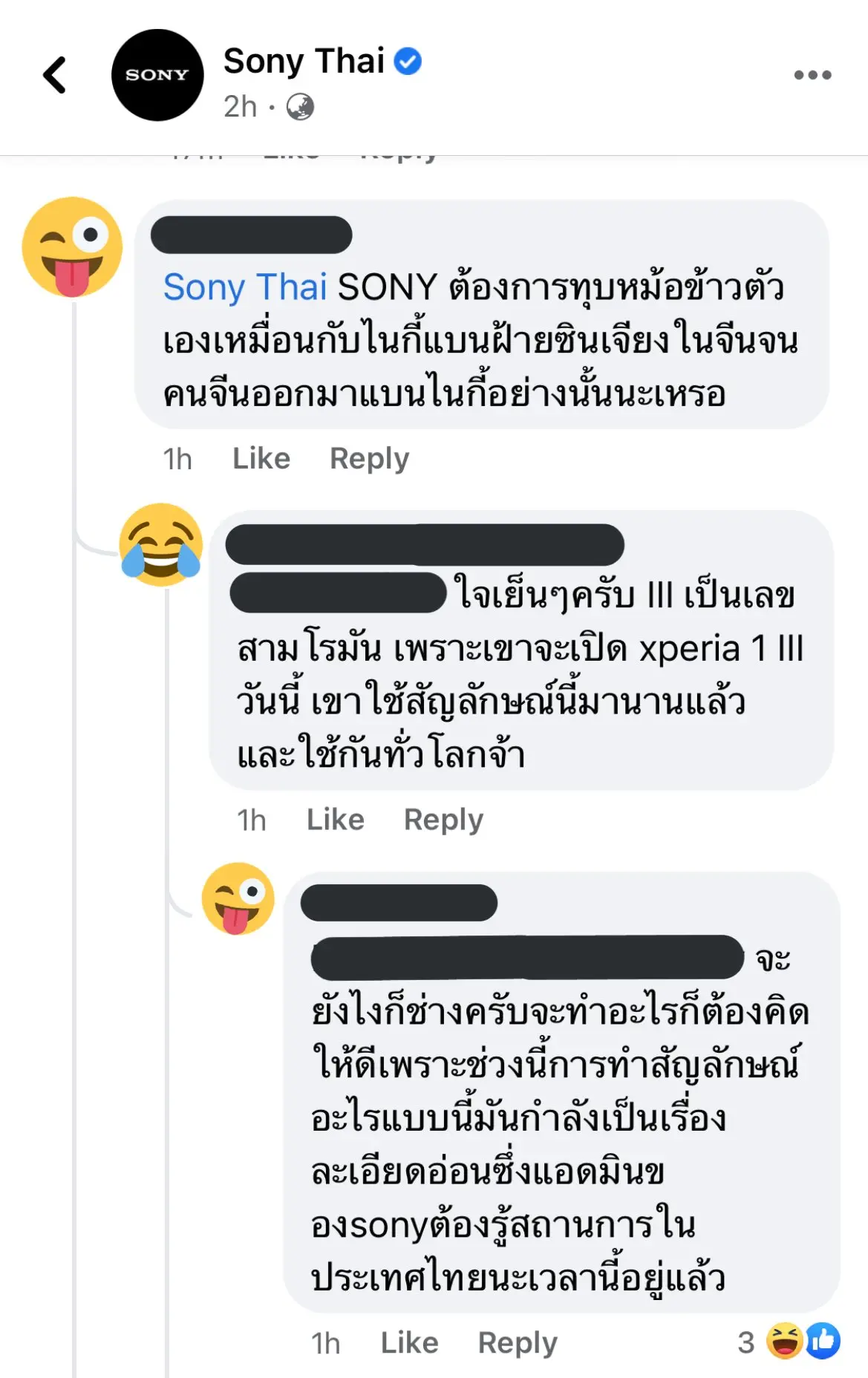868x1378 pixels.
Task: Tap the blue thumbs-up reaction icon
Action: (823, 1341)
